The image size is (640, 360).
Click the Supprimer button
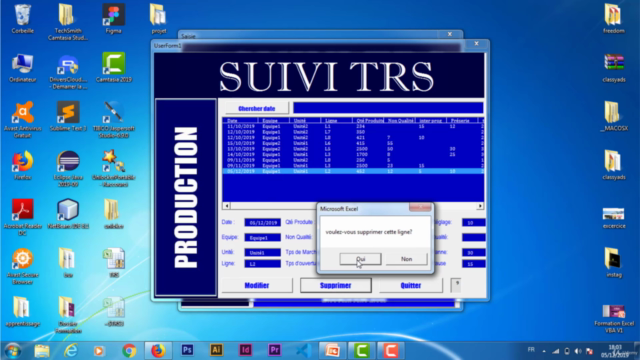pos(336,285)
